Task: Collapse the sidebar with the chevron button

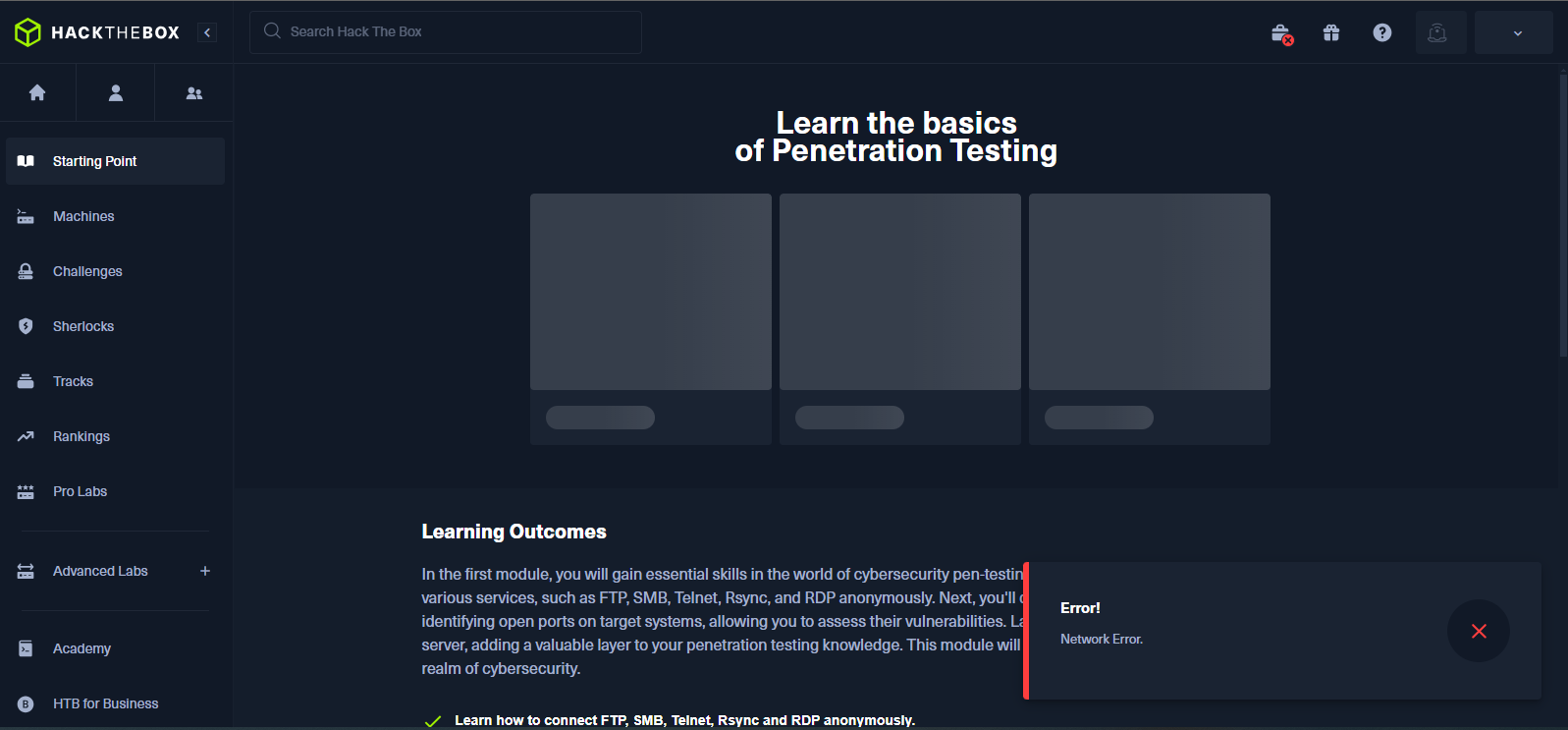Action: click(207, 32)
